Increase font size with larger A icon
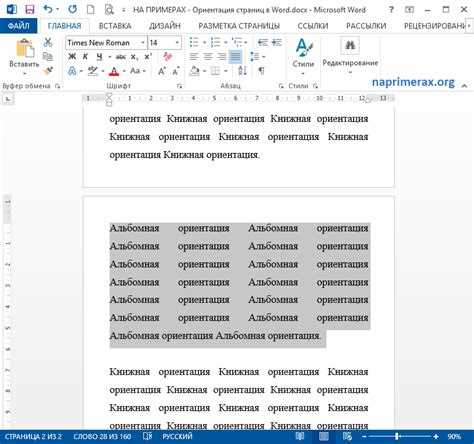 coord(162,71)
